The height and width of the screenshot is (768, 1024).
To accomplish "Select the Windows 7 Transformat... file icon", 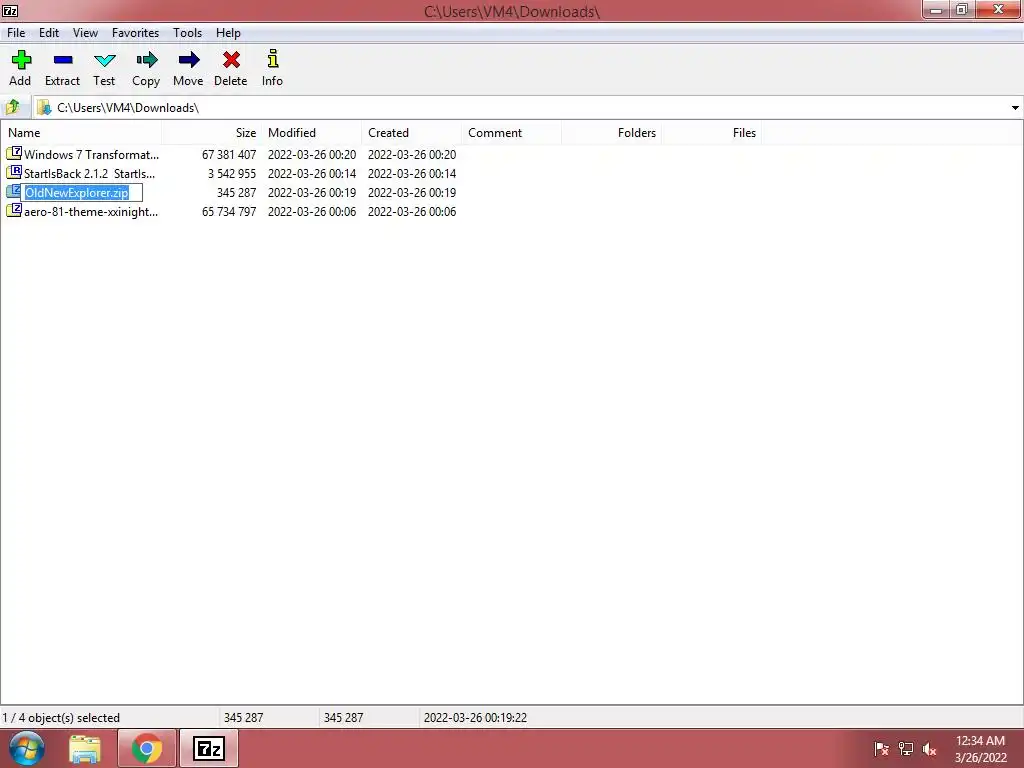I will click(14, 153).
